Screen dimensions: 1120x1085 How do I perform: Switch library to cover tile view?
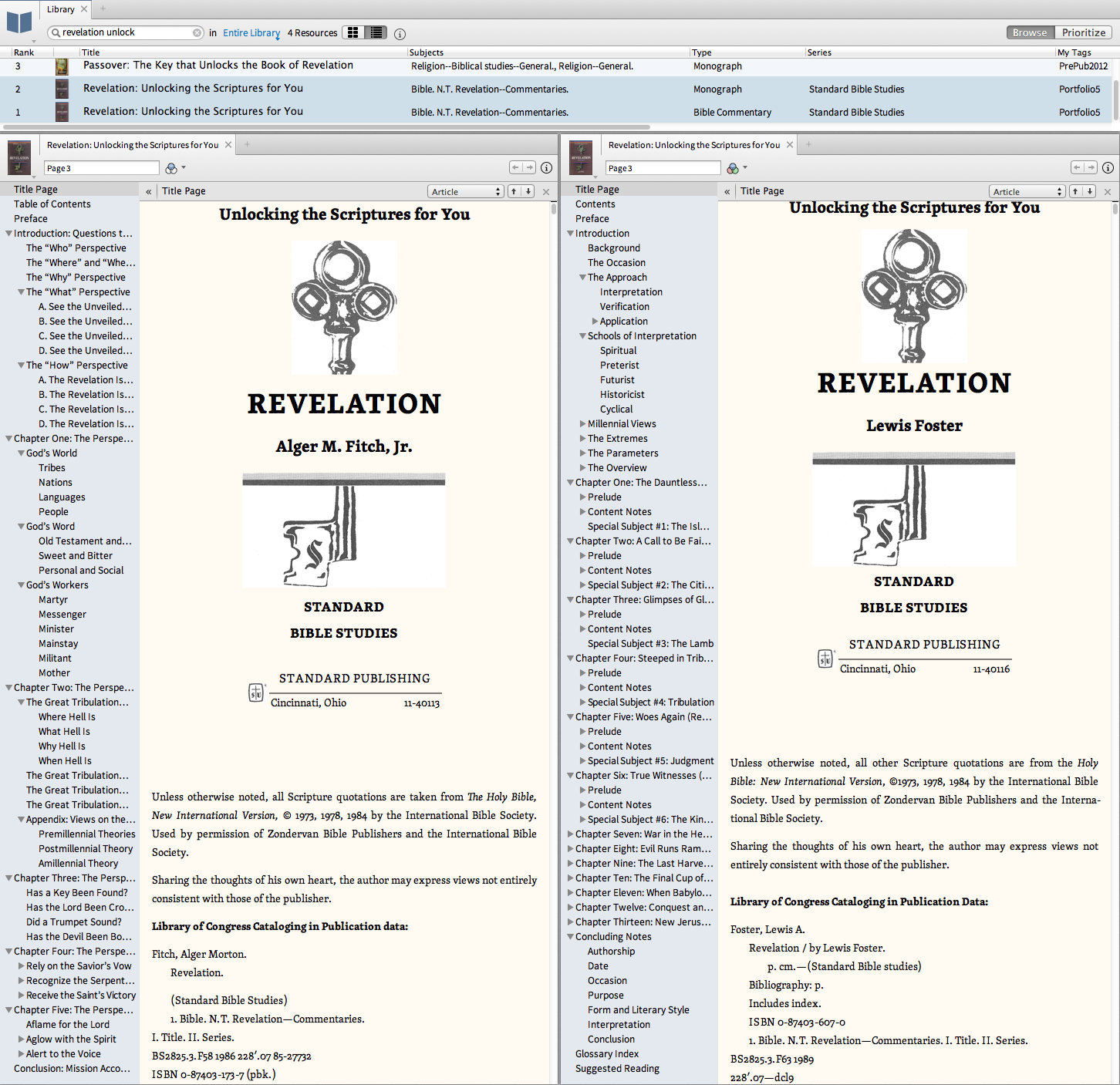click(353, 32)
